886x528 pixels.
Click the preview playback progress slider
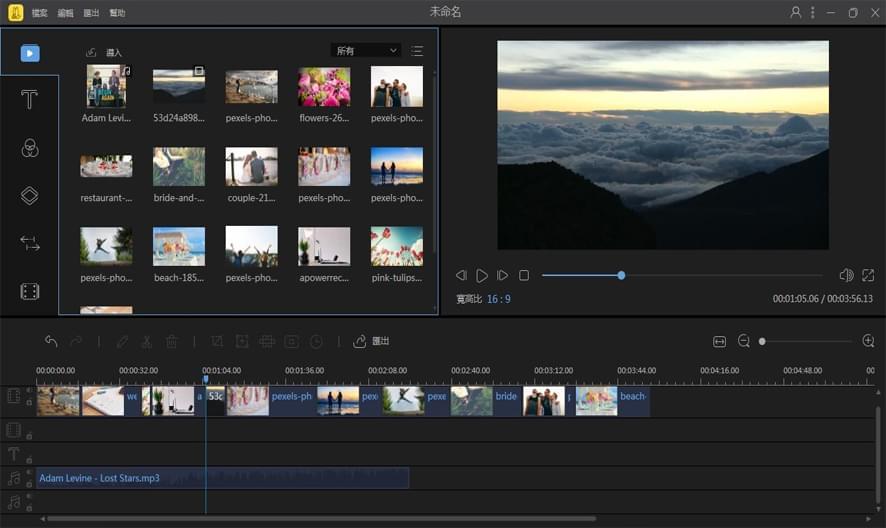tap(682, 275)
